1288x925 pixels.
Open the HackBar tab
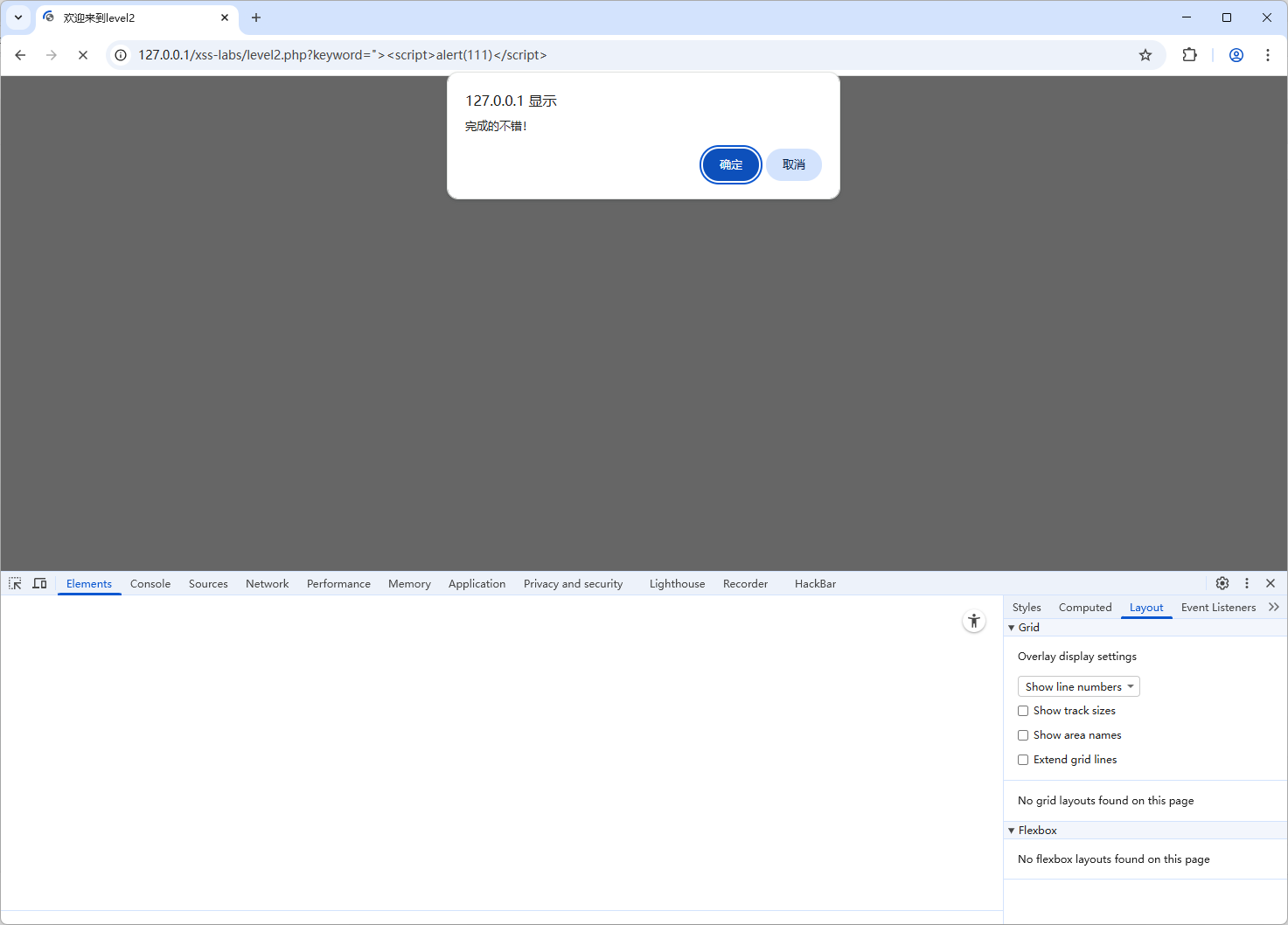click(815, 584)
